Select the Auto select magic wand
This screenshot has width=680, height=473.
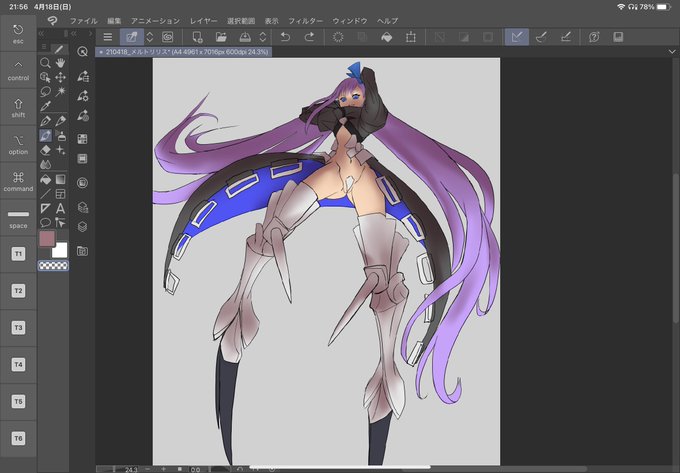[60, 91]
